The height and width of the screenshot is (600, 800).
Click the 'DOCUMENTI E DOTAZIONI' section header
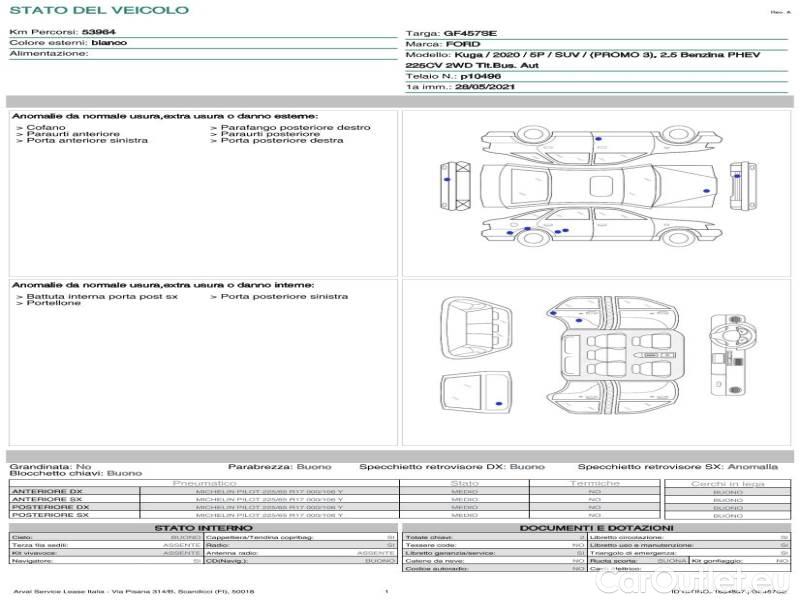coord(596,527)
